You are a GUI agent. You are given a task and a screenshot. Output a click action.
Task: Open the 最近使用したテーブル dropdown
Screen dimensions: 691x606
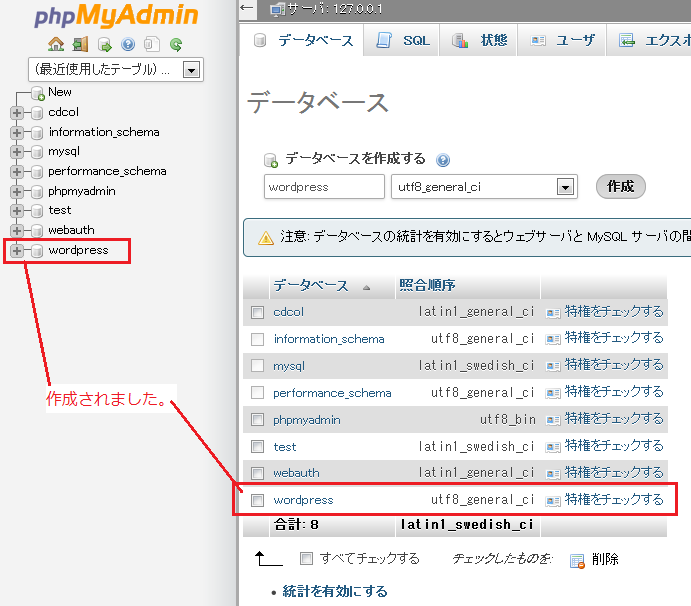[x=116, y=70]
